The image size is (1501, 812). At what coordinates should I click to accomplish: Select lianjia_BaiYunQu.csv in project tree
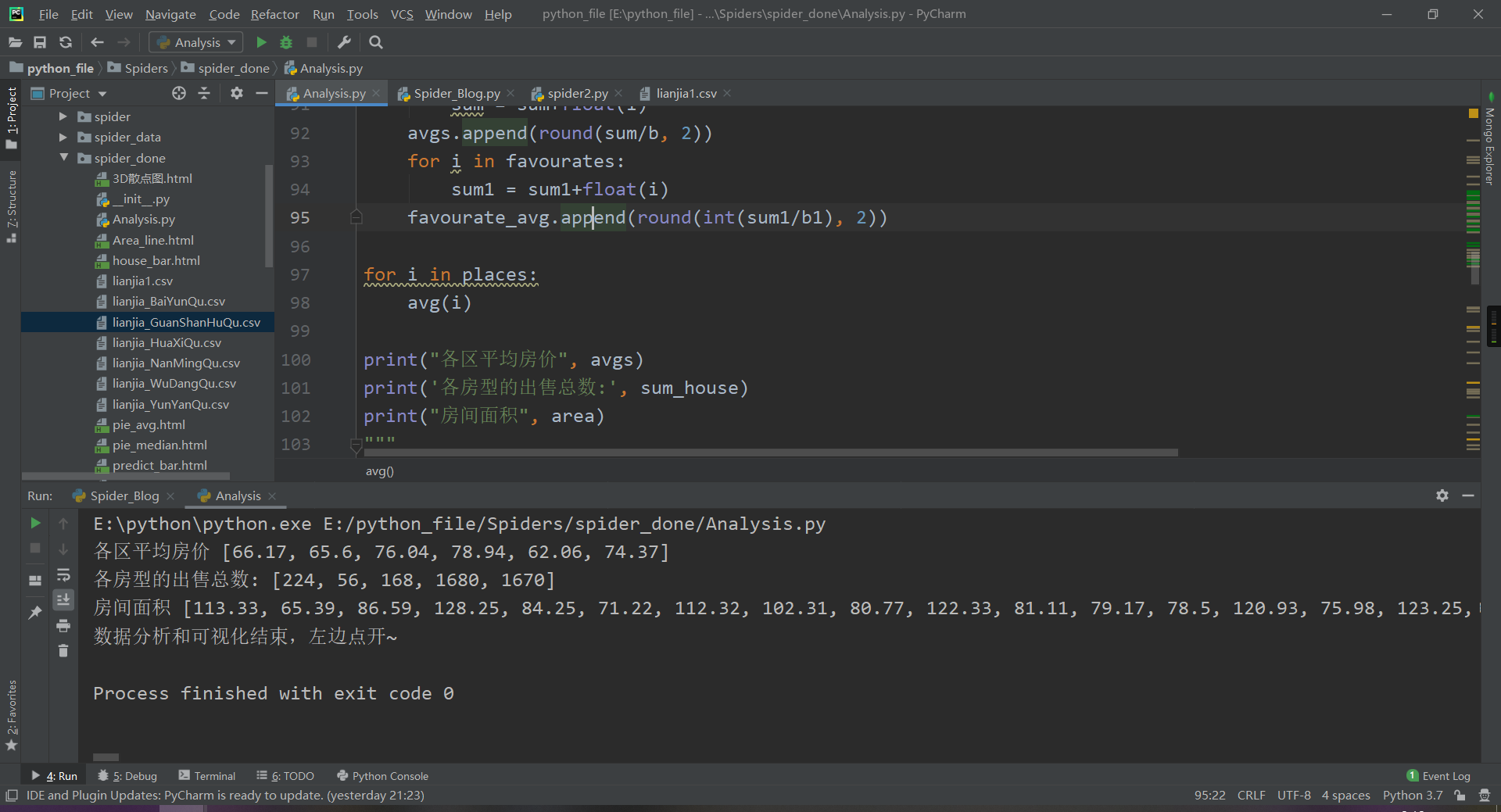click(168, 301)
